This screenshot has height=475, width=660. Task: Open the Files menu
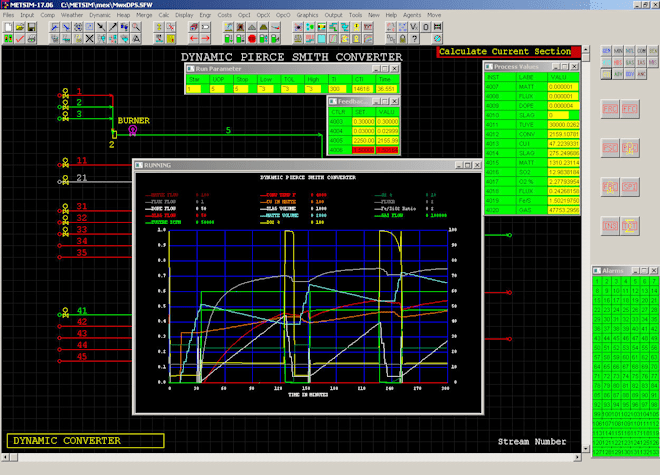(x=8, y=15)
